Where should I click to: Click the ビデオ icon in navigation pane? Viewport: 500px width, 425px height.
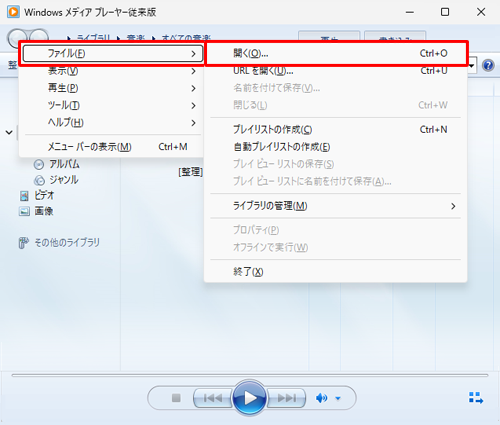24,196
